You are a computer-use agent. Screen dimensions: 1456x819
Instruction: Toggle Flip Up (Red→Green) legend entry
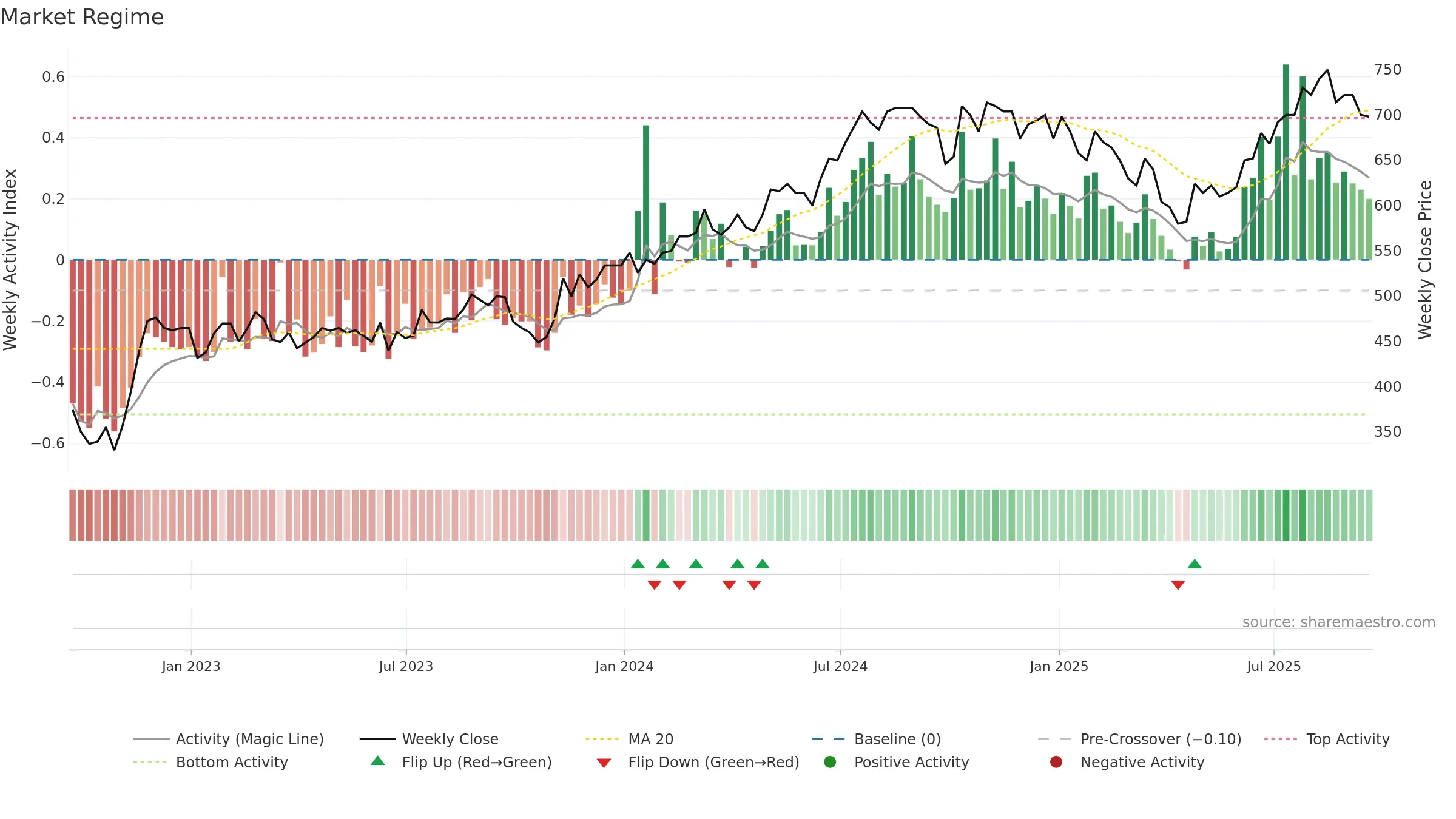pos(461,762)
